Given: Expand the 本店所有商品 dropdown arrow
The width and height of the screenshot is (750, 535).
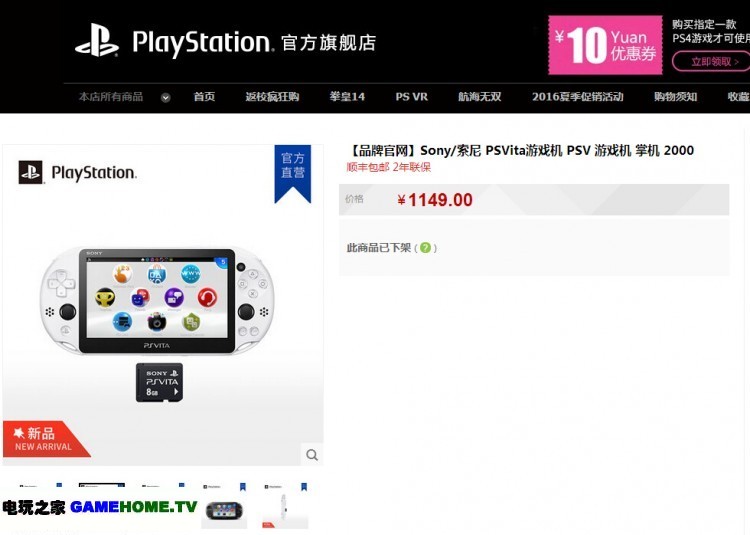Looking at the screenshot, I should pyautogui.click(x=165, y=98).
